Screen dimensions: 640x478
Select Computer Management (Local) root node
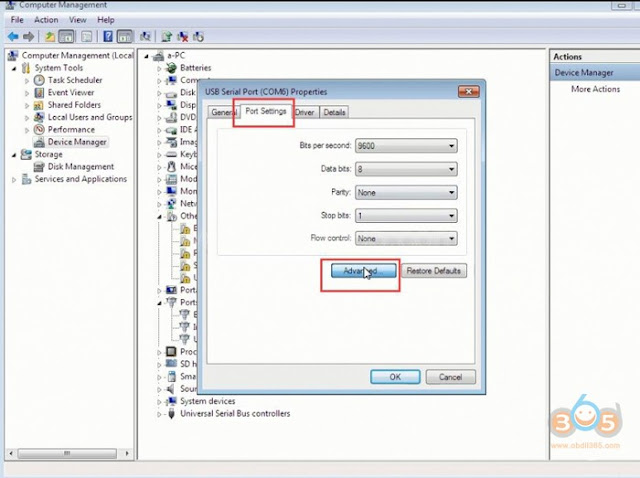click(x=78, y=56)
